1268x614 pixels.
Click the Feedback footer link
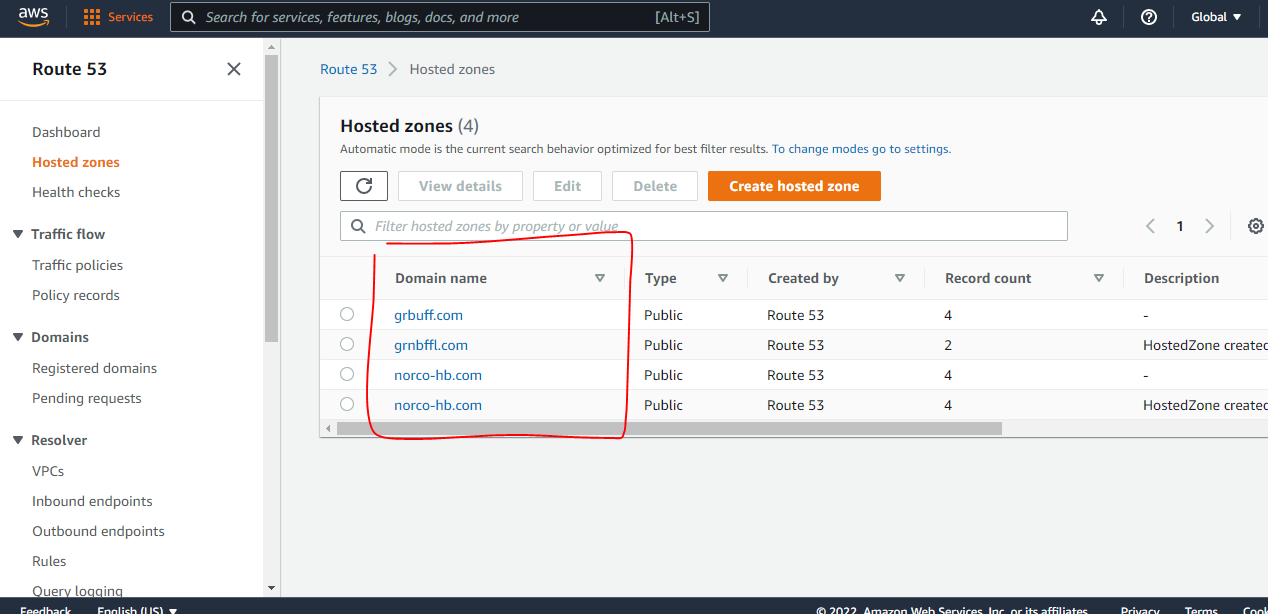pyautogui.click(x=45, y=608)
